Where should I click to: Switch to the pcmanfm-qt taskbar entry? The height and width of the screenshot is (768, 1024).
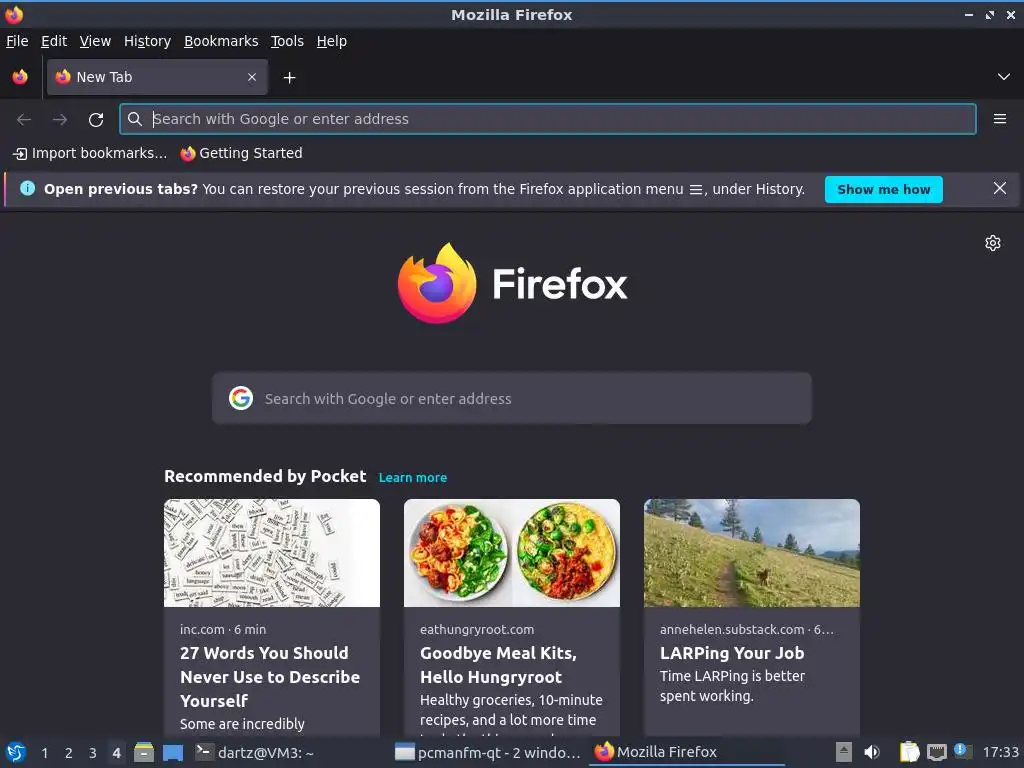click(x=488, y=752)
